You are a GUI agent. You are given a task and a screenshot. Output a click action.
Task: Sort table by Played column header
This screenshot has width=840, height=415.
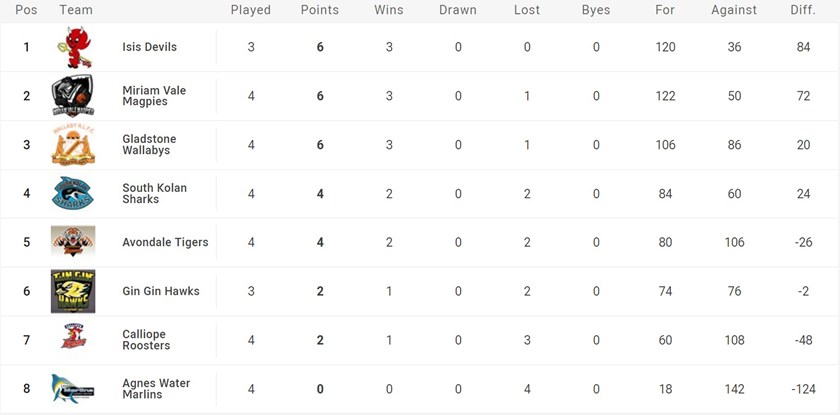coord(251,10)
